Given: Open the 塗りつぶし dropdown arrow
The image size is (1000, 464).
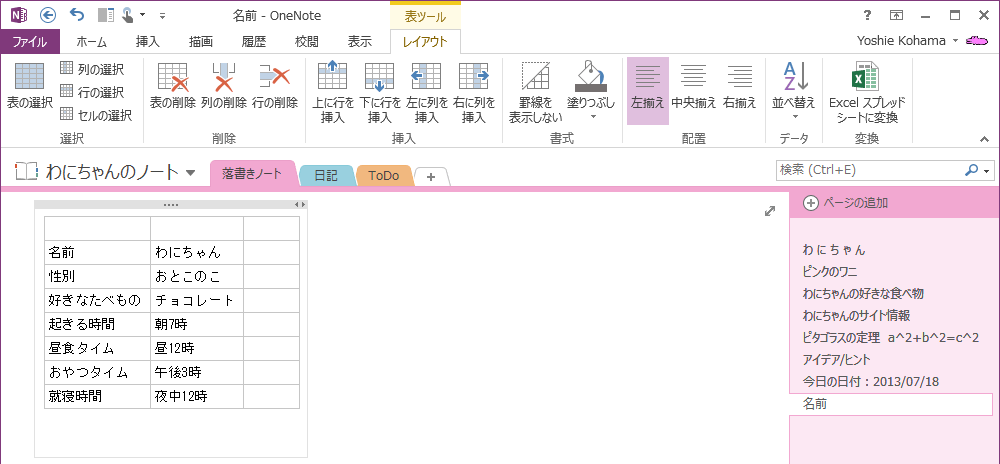Looking at the screenshot, I should click(x=592, y=117).
